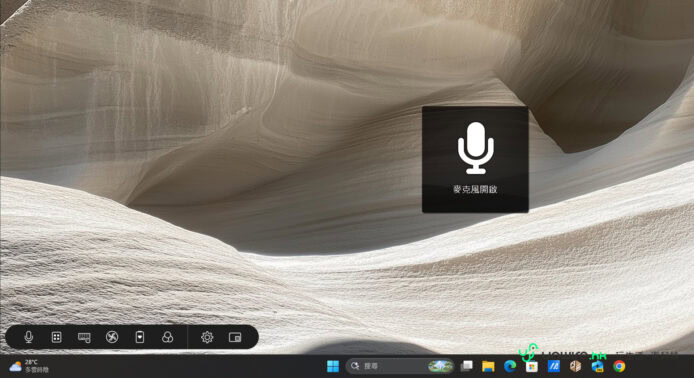Open the gear settings icon in toolbar
This screenshot has width=694, height=378.
207,337
